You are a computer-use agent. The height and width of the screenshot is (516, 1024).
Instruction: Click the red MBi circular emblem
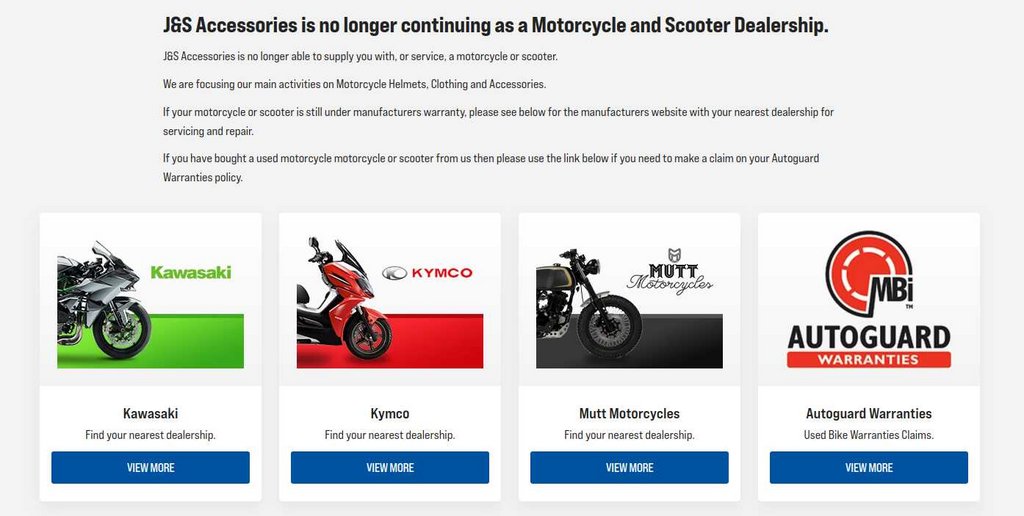869,274
